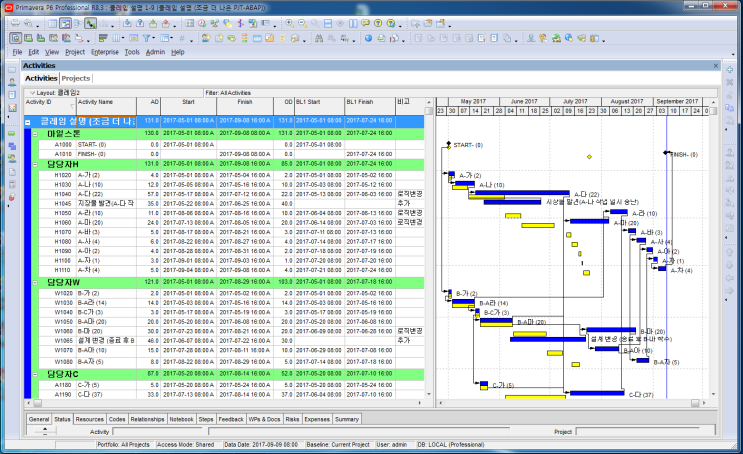The height and width of the screenshot is (454, 743).
Task: Collapse the 담당자C group band
Action: click(35, 374)
